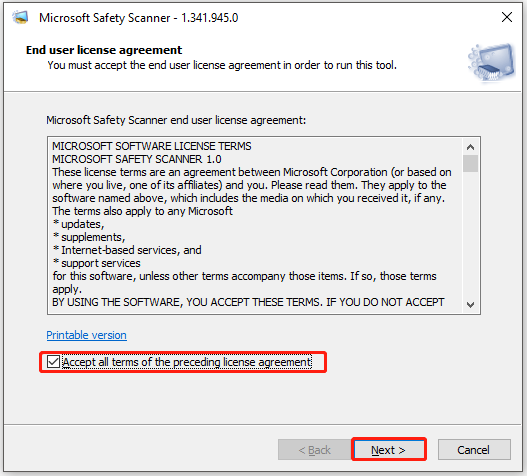Click the license scrollbar thumb
The image size is (527, 476).
coord(470,163)
